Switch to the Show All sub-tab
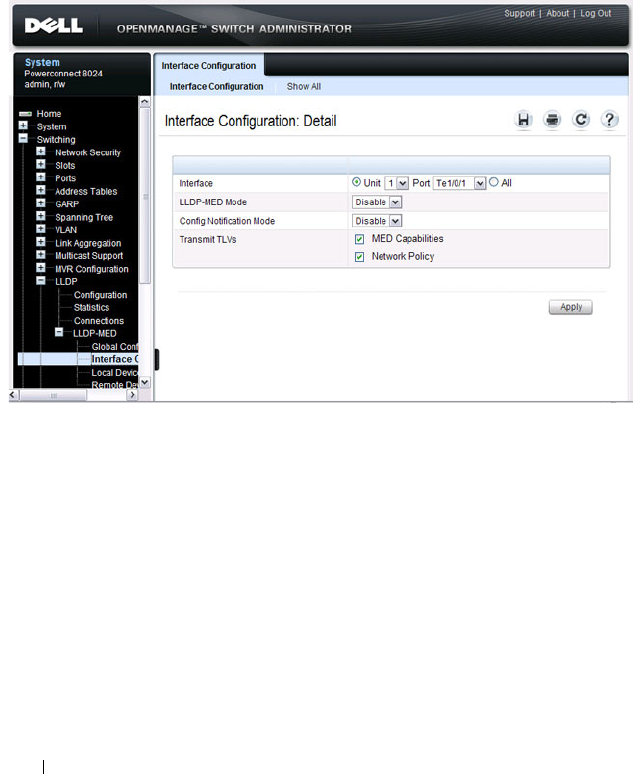Viewport: 641px width, 774px height. [303, 86]
